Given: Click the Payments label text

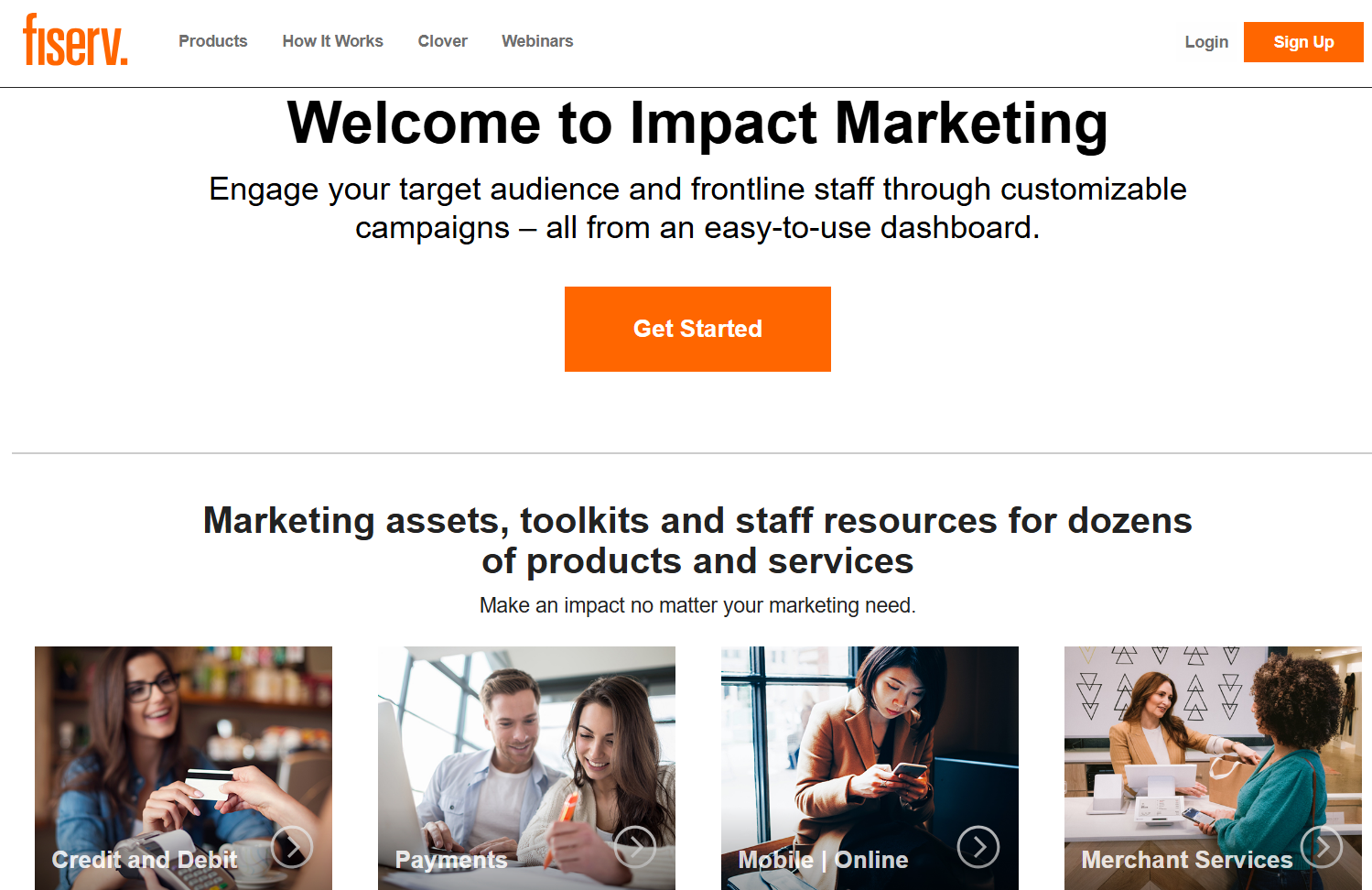Looking at the screenshot, I should (451, 860).
